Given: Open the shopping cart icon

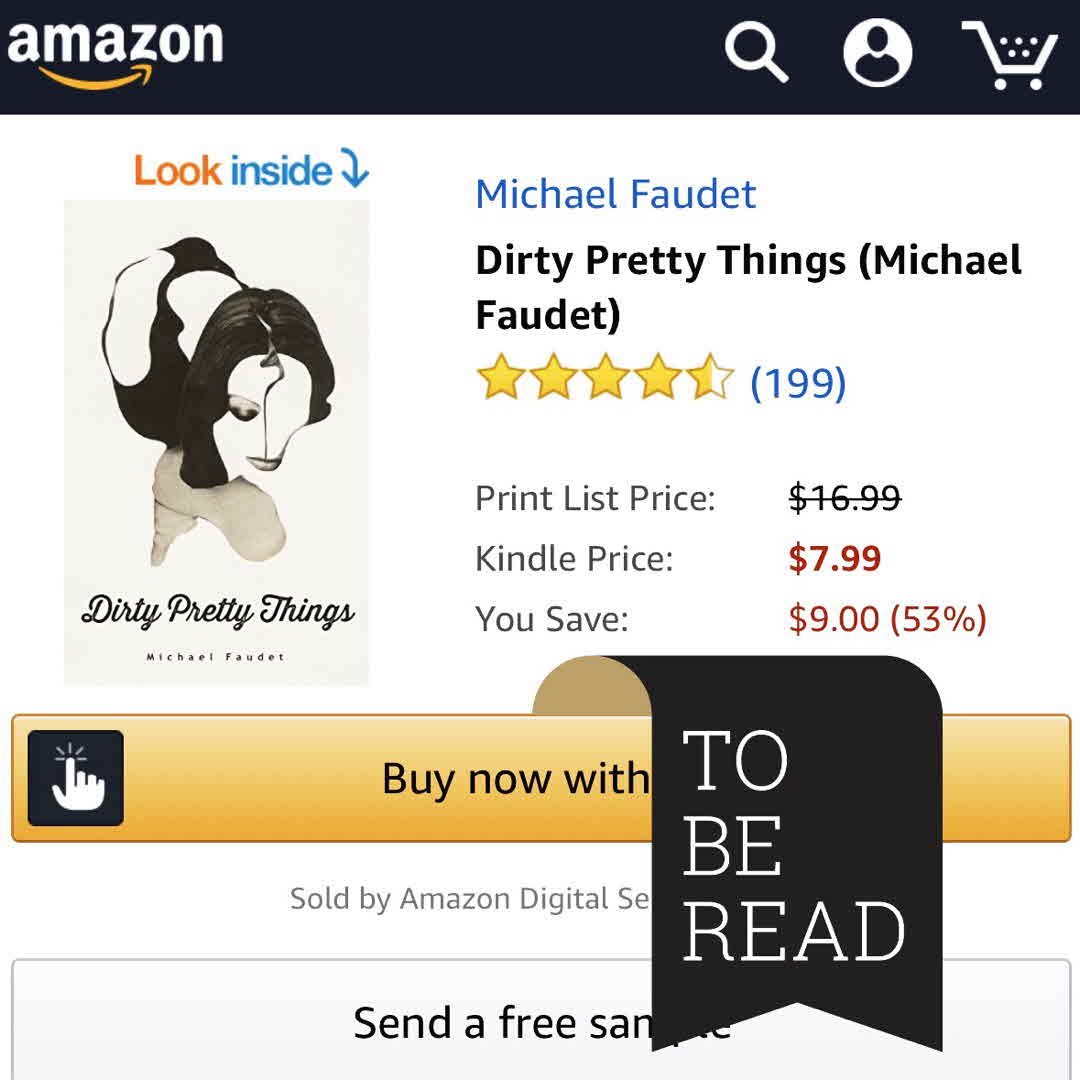Looking at the screenshot, I should pyautogui.click(x=1009, y=53).
